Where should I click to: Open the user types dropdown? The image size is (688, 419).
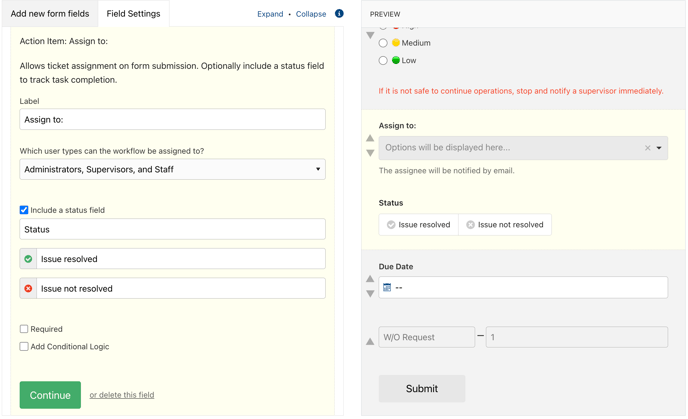coord(172,169)
